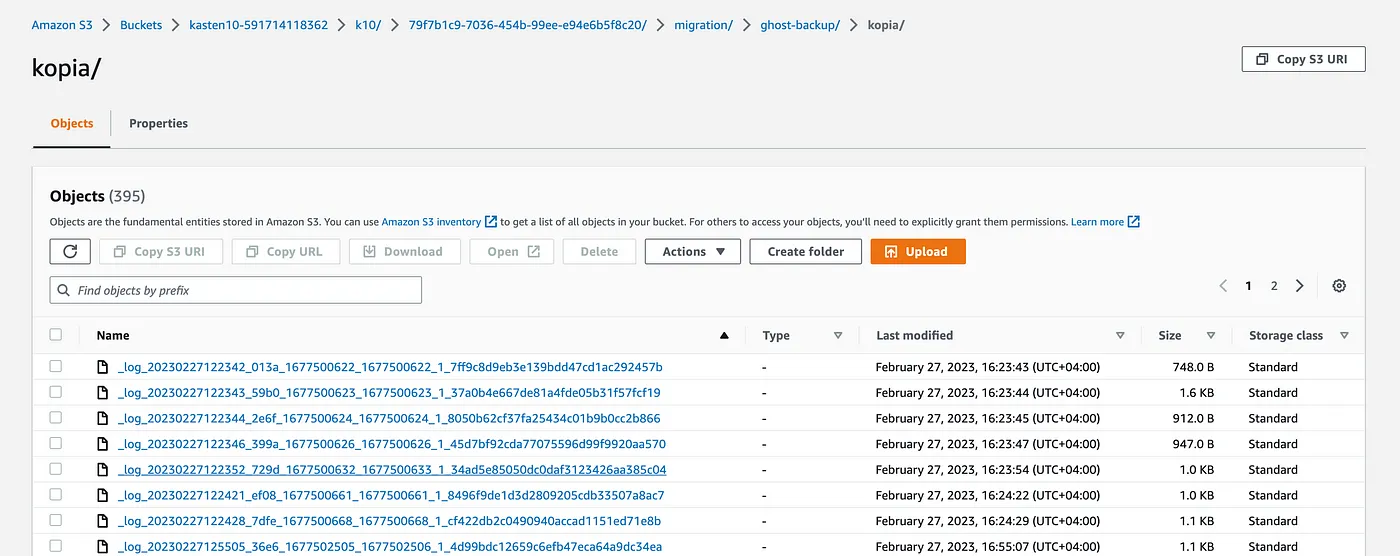Click file icon of first _log object row
This screenshot has width=1400, height=556.
tap(102, 367)
